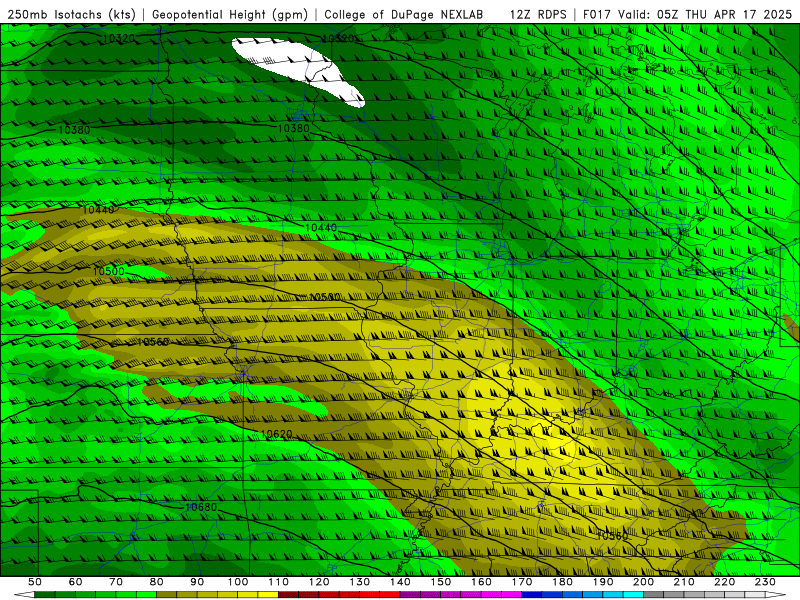Click the '12Z RDPS' model run label
Screen dimensions: 800x600
pyautogui.click(x=538, y=15)
